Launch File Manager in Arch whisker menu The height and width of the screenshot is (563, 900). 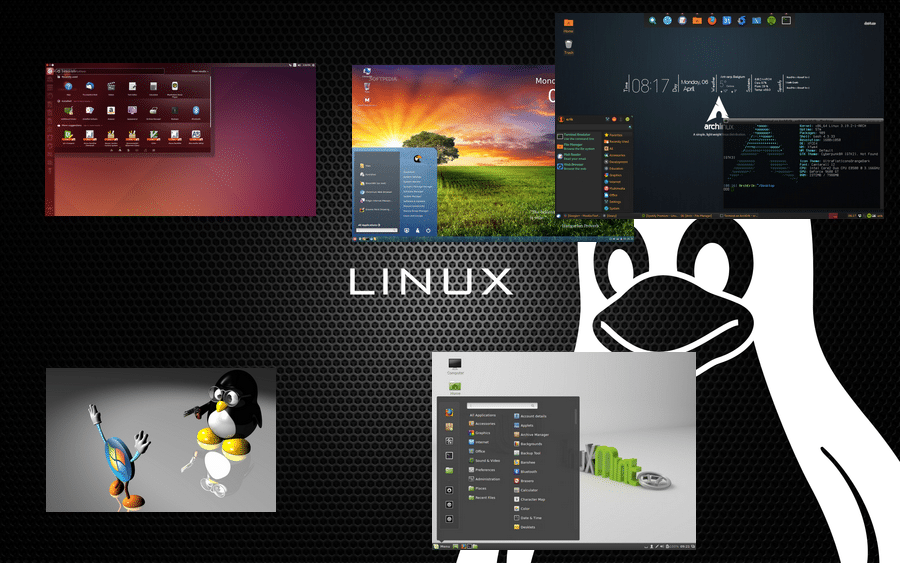click(576, 146)
